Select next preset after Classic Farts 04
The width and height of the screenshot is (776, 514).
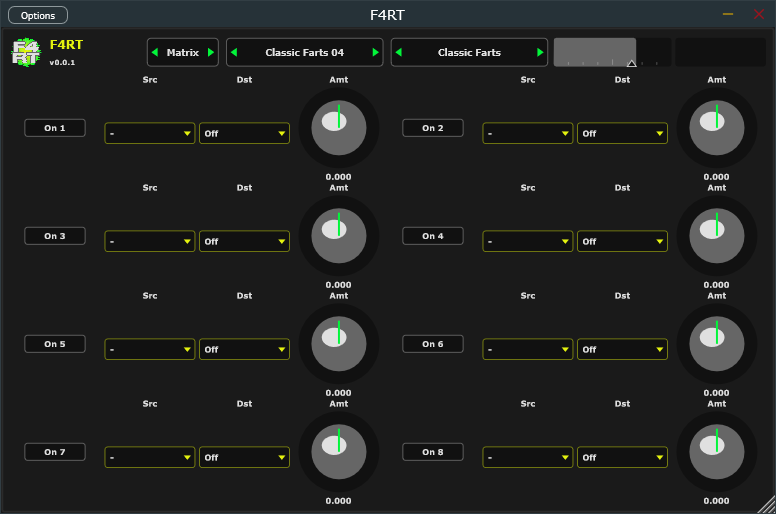(x=375, y=52)
